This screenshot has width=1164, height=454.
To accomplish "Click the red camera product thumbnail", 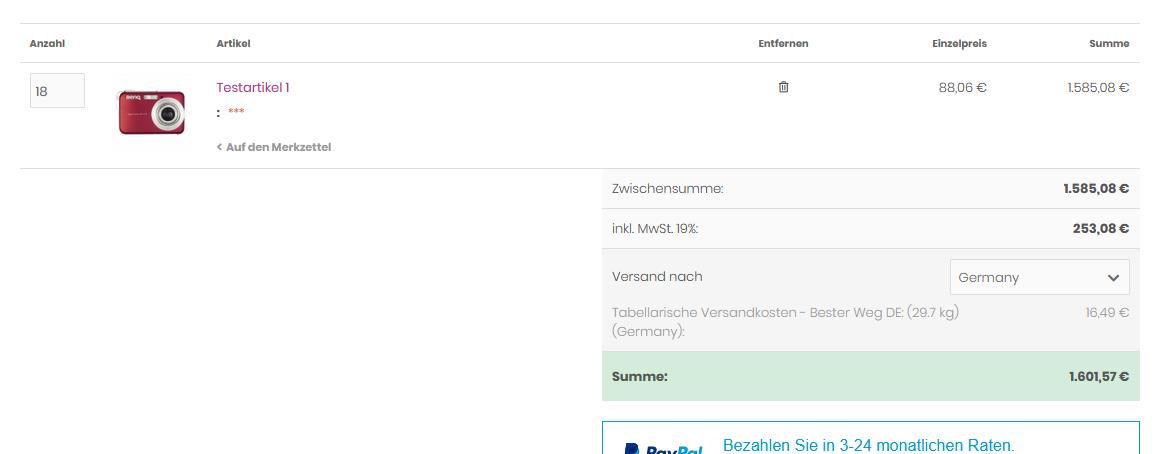I will [151, 112].
